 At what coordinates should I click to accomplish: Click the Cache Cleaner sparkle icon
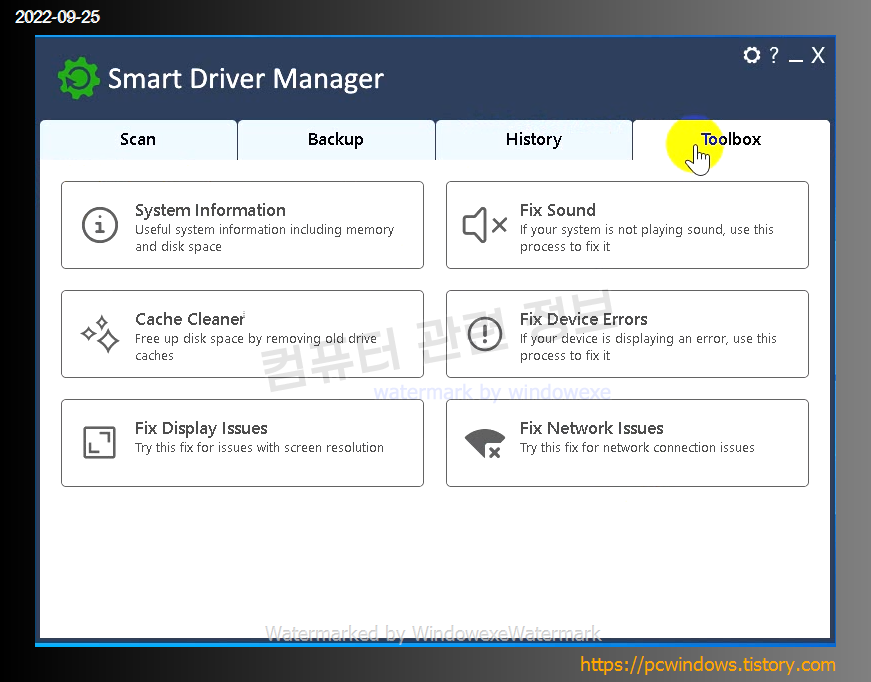click(100, 334)
